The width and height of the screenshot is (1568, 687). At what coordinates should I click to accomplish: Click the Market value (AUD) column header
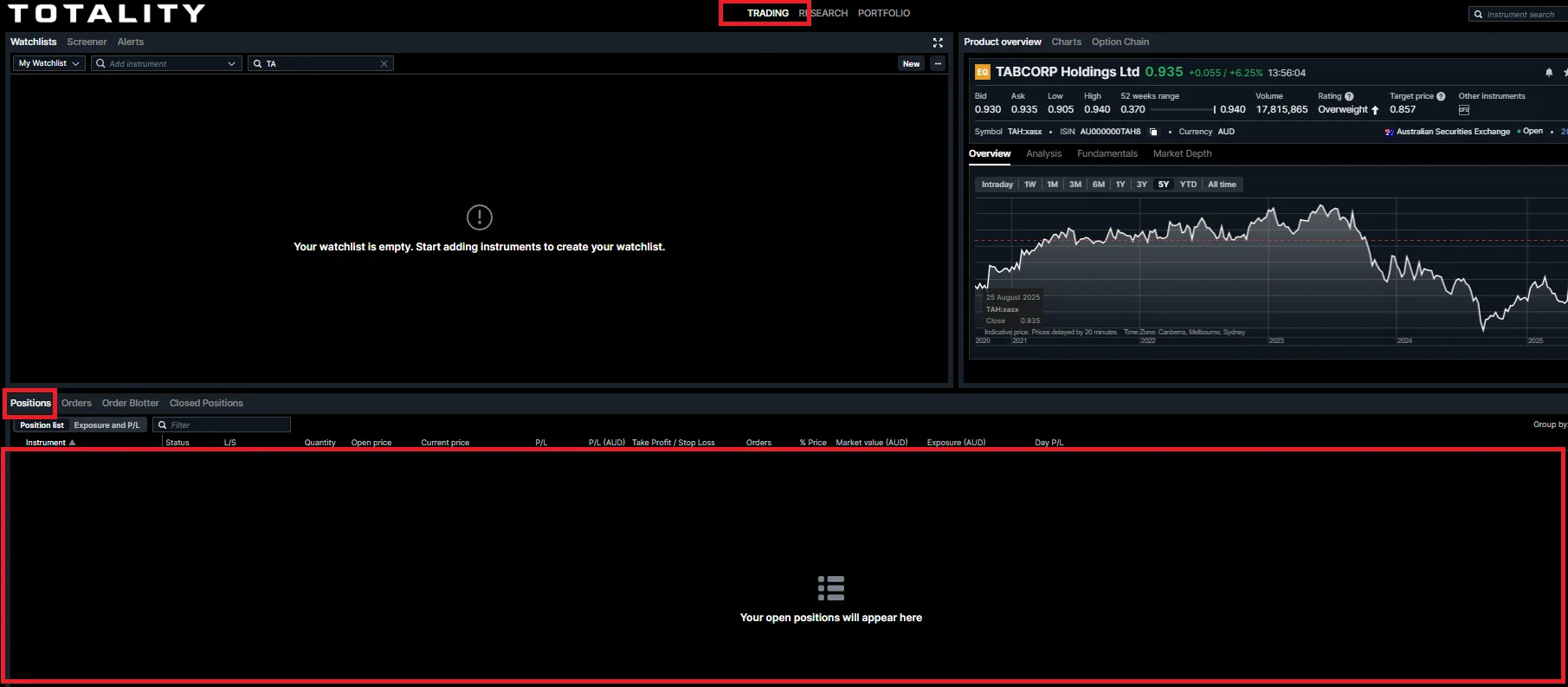(x=872, y=442)
